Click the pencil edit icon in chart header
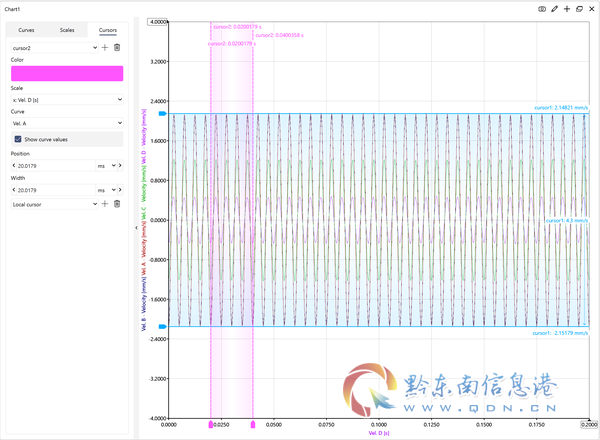The image size is (600, 440). [554, 9]
